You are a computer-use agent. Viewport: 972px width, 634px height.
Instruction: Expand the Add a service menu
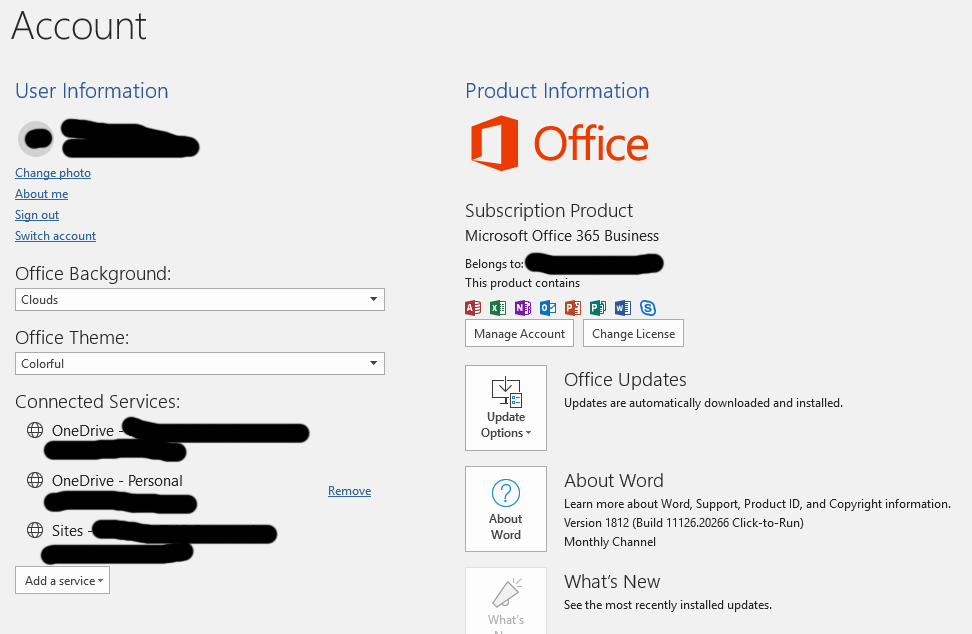pyautogui.click(x=63, y=580)
